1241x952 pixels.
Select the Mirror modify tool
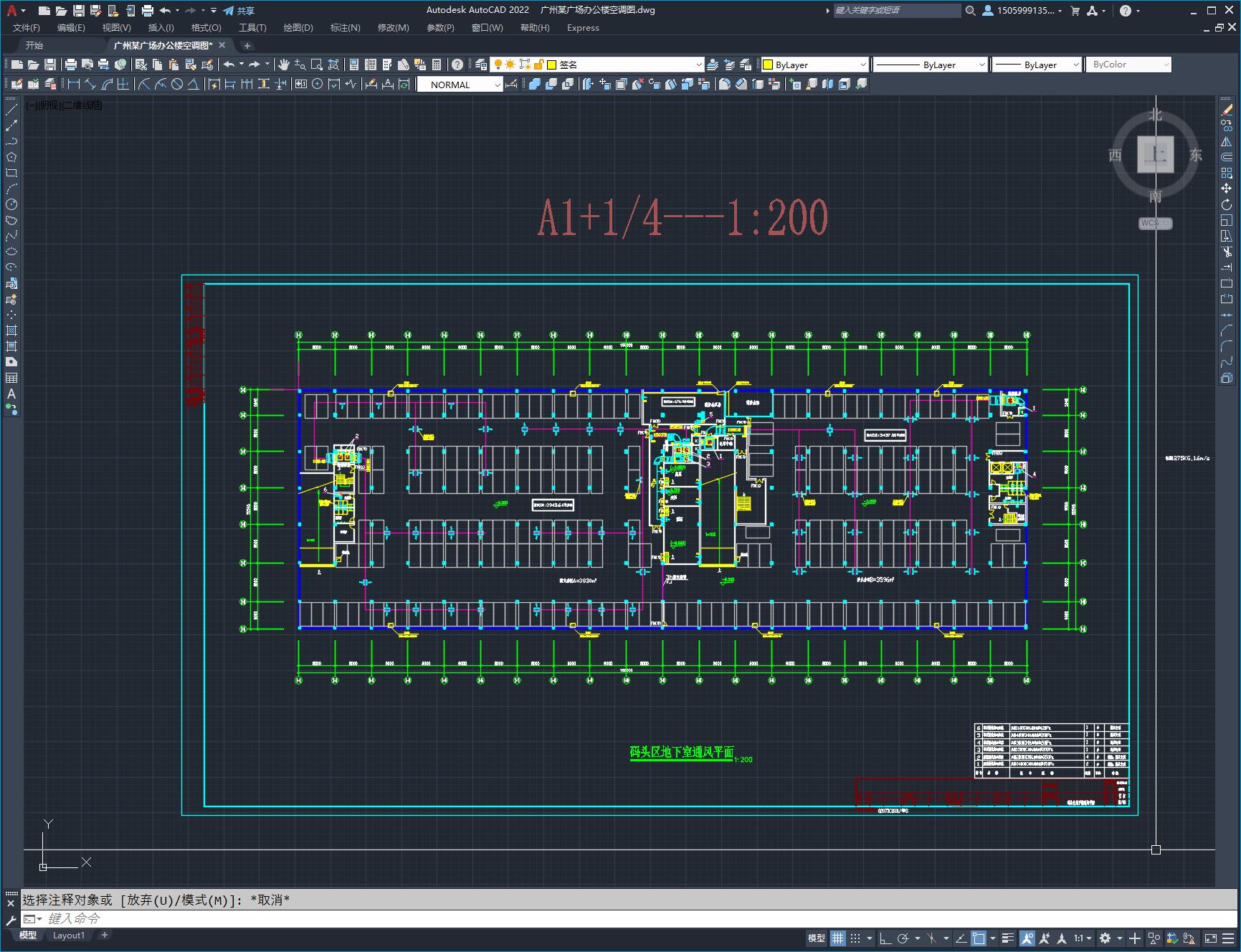click(1227, 141)
